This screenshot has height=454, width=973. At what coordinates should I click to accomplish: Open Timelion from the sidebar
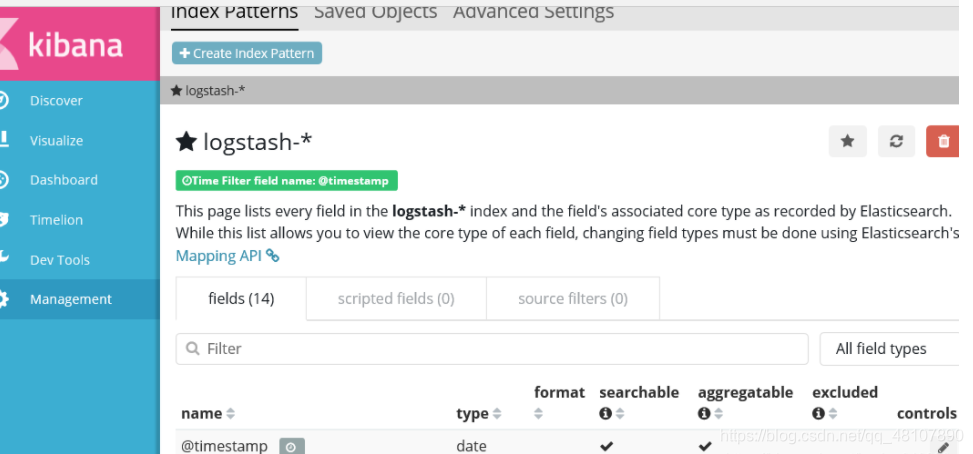click(x=56, y=220)
